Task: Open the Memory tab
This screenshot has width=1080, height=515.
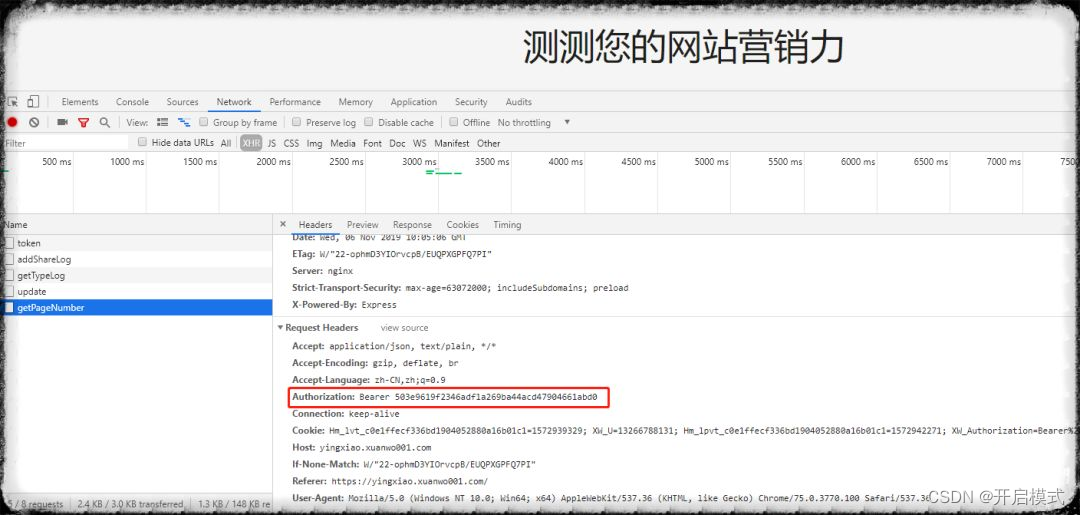Action: [355, 102]
